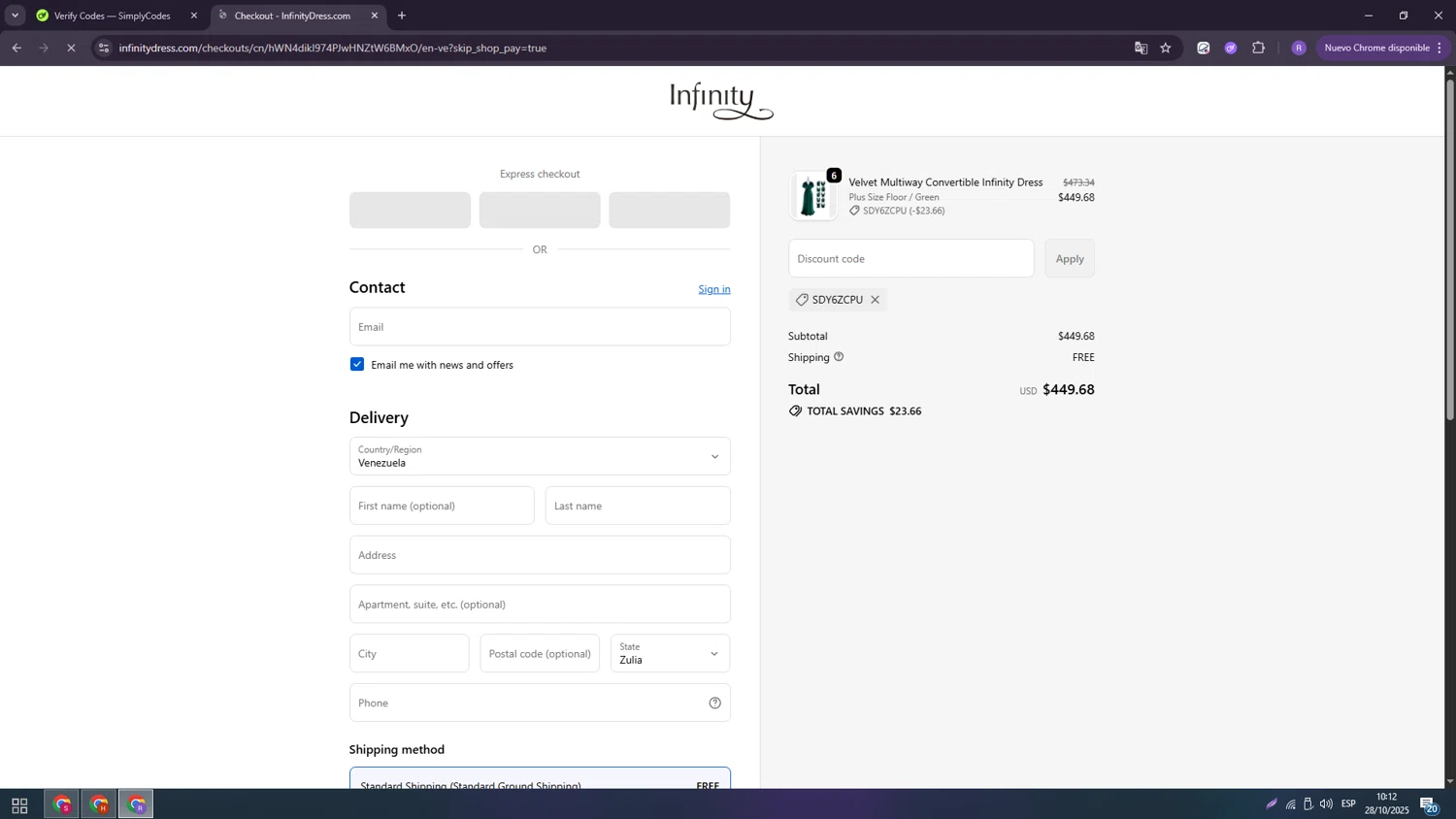
Task: Click the third express checkout button
Action: tap(670, 210)
